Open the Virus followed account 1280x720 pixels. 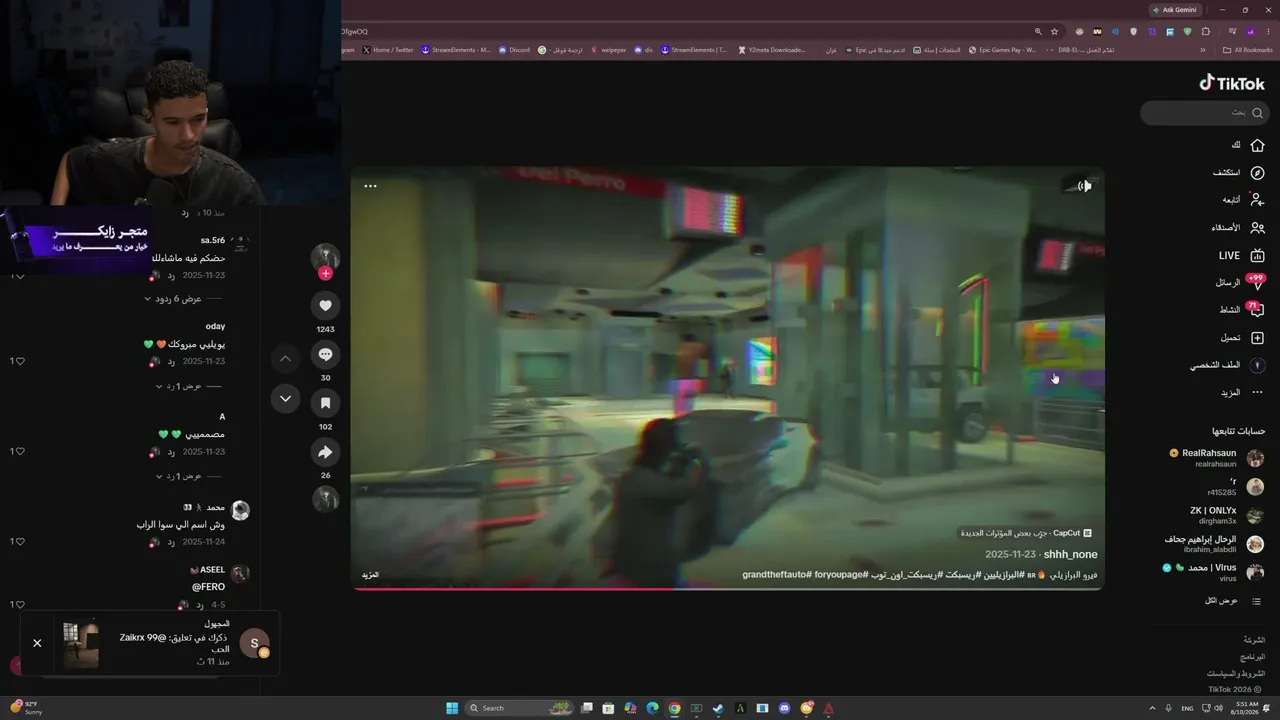point(1213,572)
